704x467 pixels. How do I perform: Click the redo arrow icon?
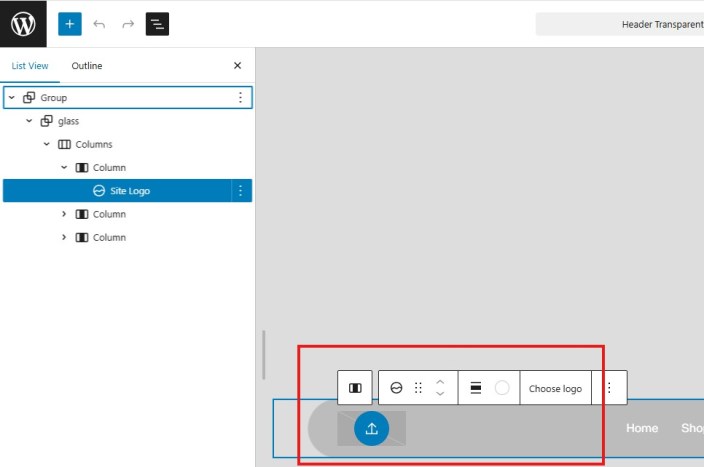128,24
